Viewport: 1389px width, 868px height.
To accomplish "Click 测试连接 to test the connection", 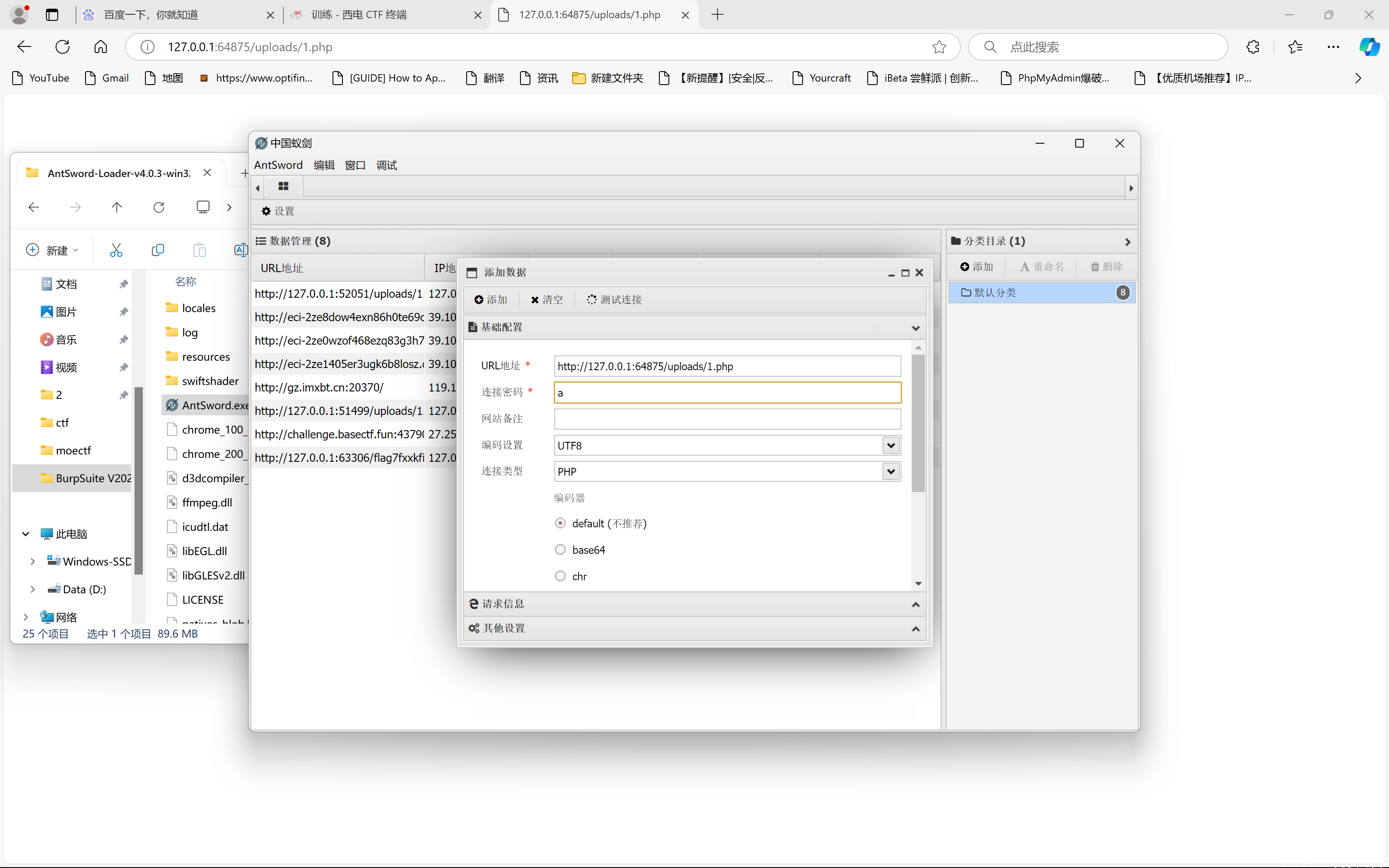I will (614, 299).
